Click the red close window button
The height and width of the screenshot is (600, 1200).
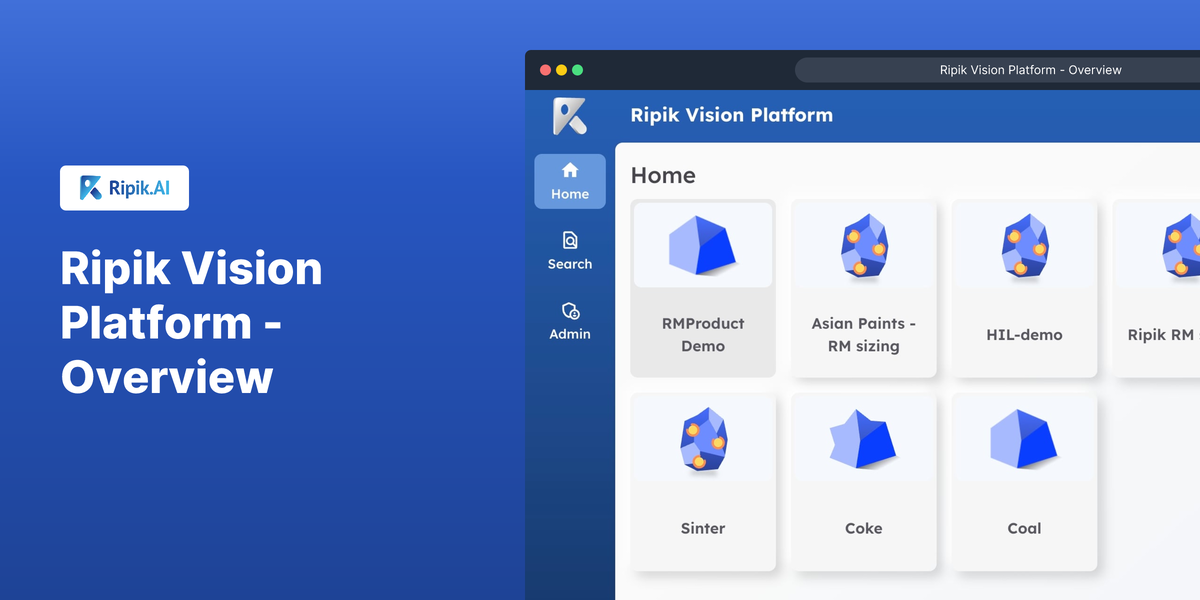545,70
